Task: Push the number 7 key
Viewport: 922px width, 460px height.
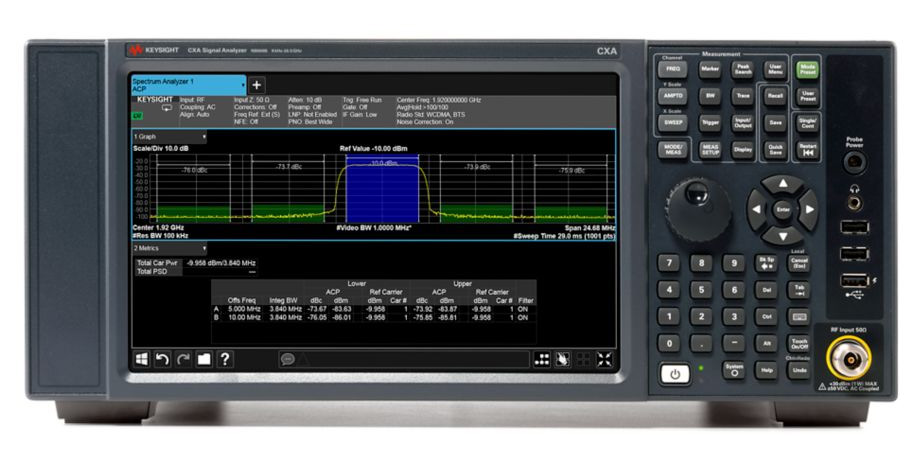Action: [669, 262]
